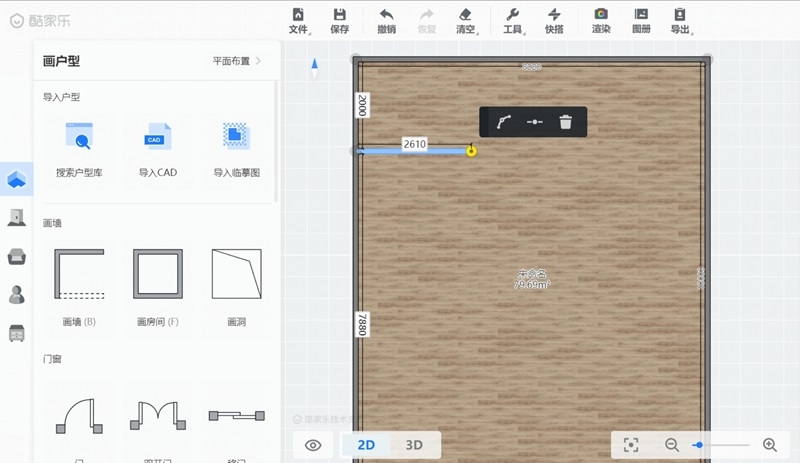
Task: Expand the 工具 (Tools) dropdown
Action: pos(512,20)
